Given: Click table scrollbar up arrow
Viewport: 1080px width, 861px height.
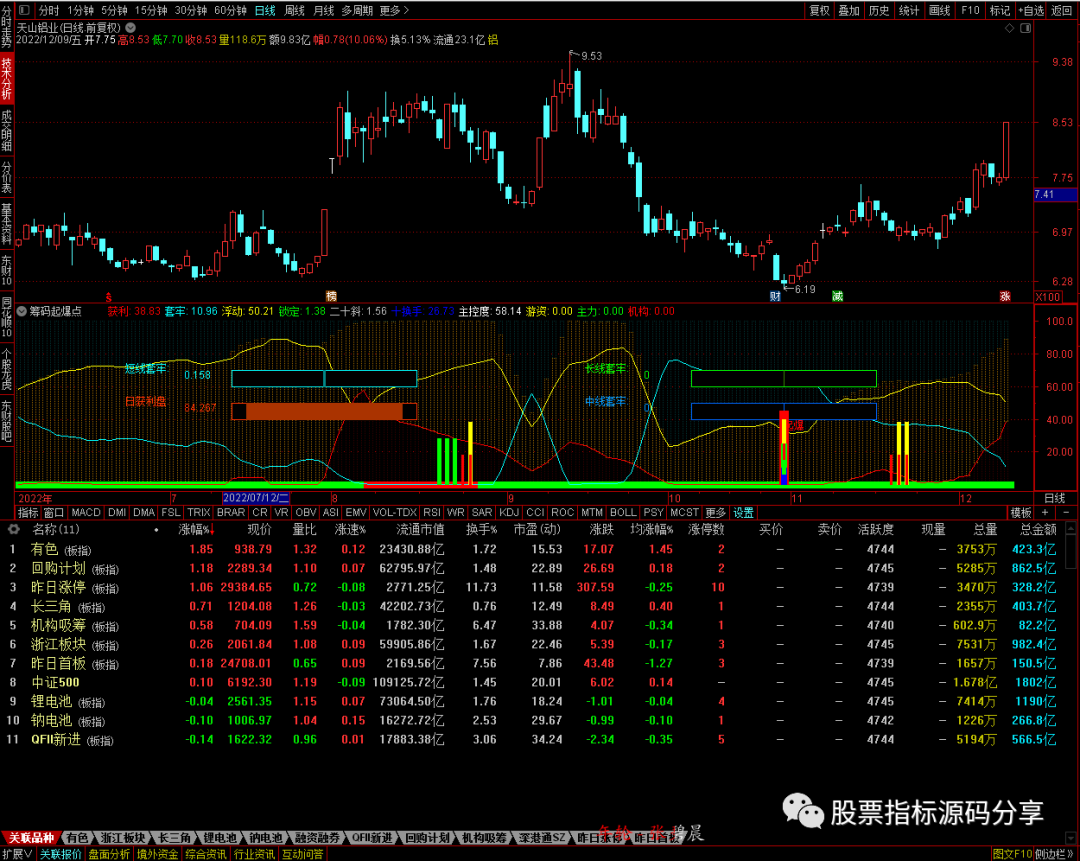Looking at the screenshot, I should (1070, 528).
